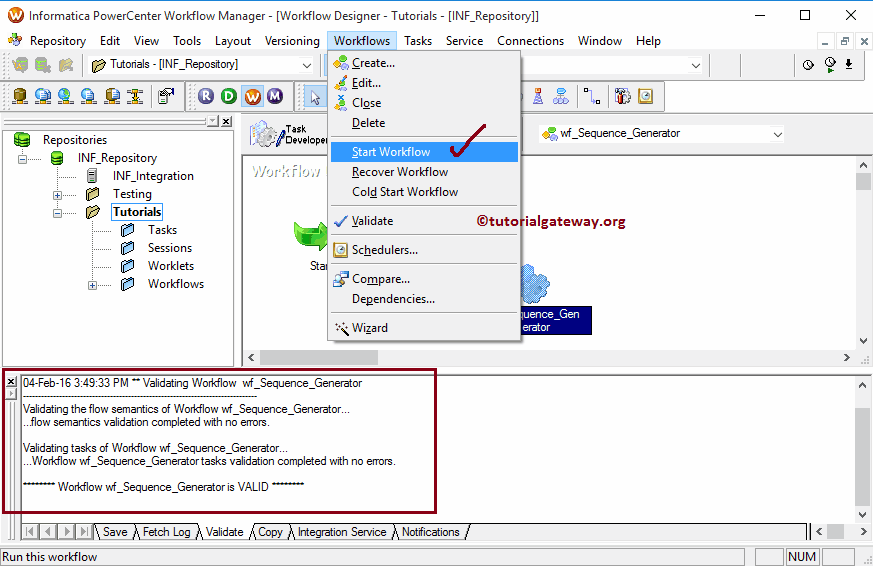The width and height of the screenshot is (873, 566).
Task: Click the workspace horizontal scrollbar thumb
Action: tap(319, 357)
